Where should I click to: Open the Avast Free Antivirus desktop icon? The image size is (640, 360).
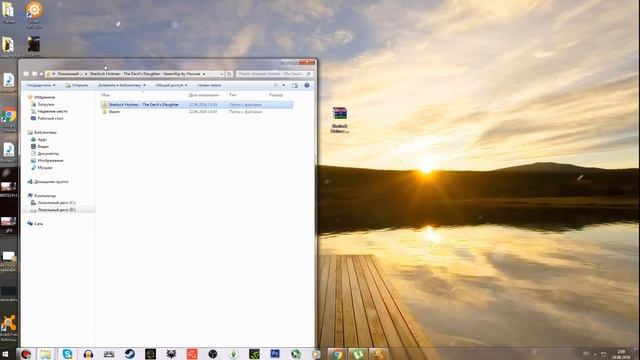(x=8, y=328)
